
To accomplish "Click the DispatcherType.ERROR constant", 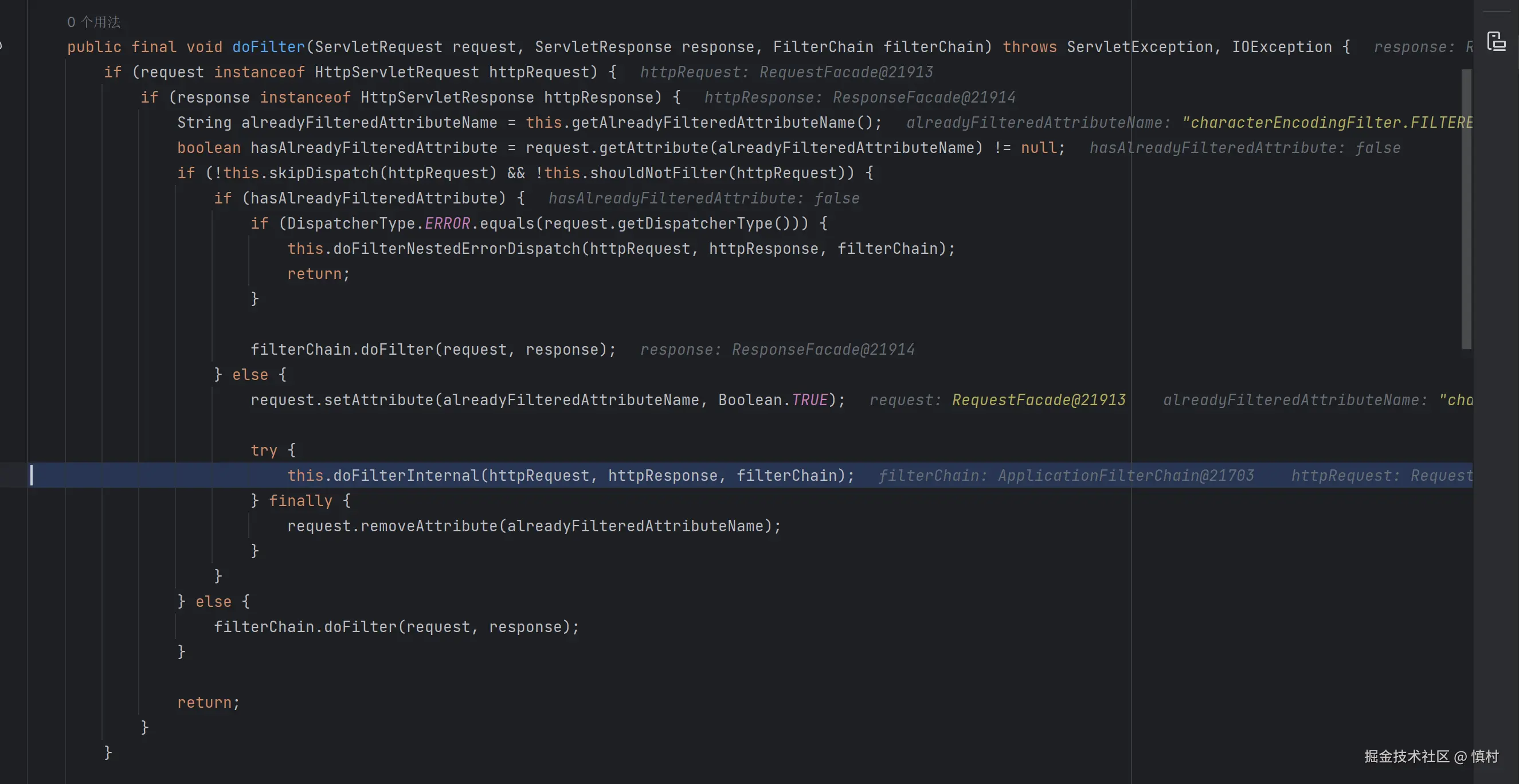I will click(447, 224).
